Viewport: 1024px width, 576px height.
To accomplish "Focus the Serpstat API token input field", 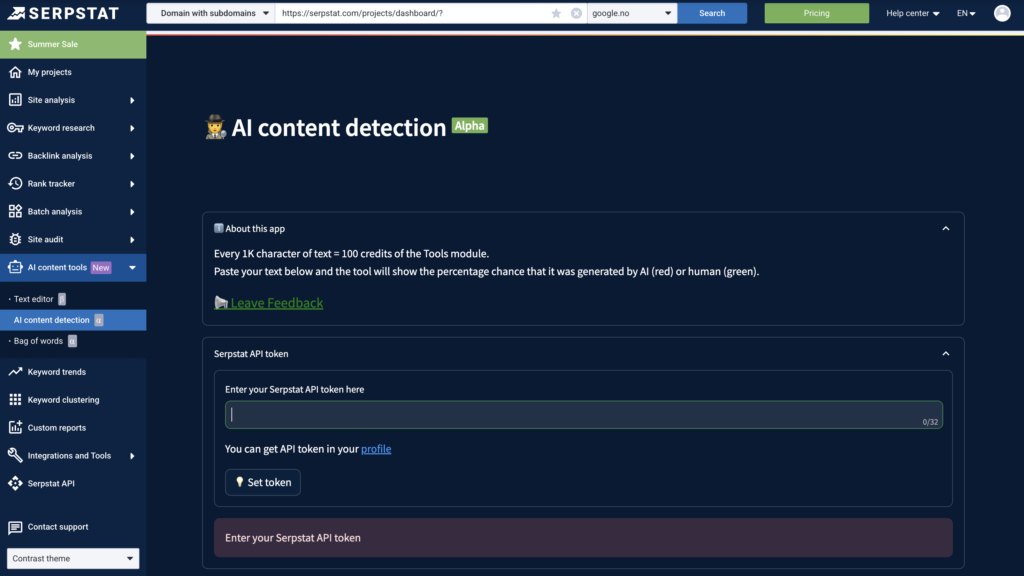I will pyautogui.click(x=584, y=415).
